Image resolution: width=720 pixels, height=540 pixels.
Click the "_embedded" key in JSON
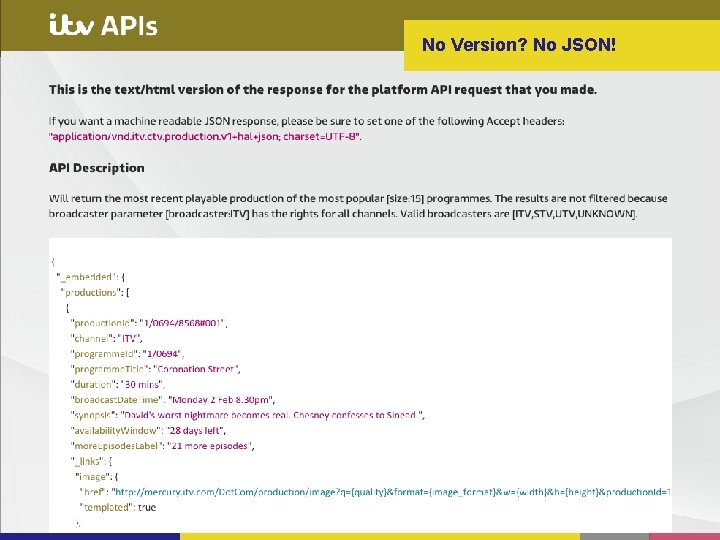click(x=85, y=277)
